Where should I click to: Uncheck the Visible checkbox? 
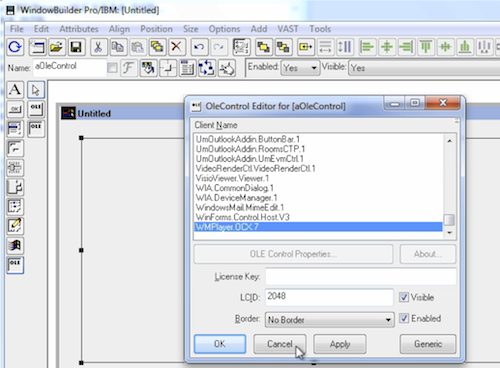pos(404,297)
